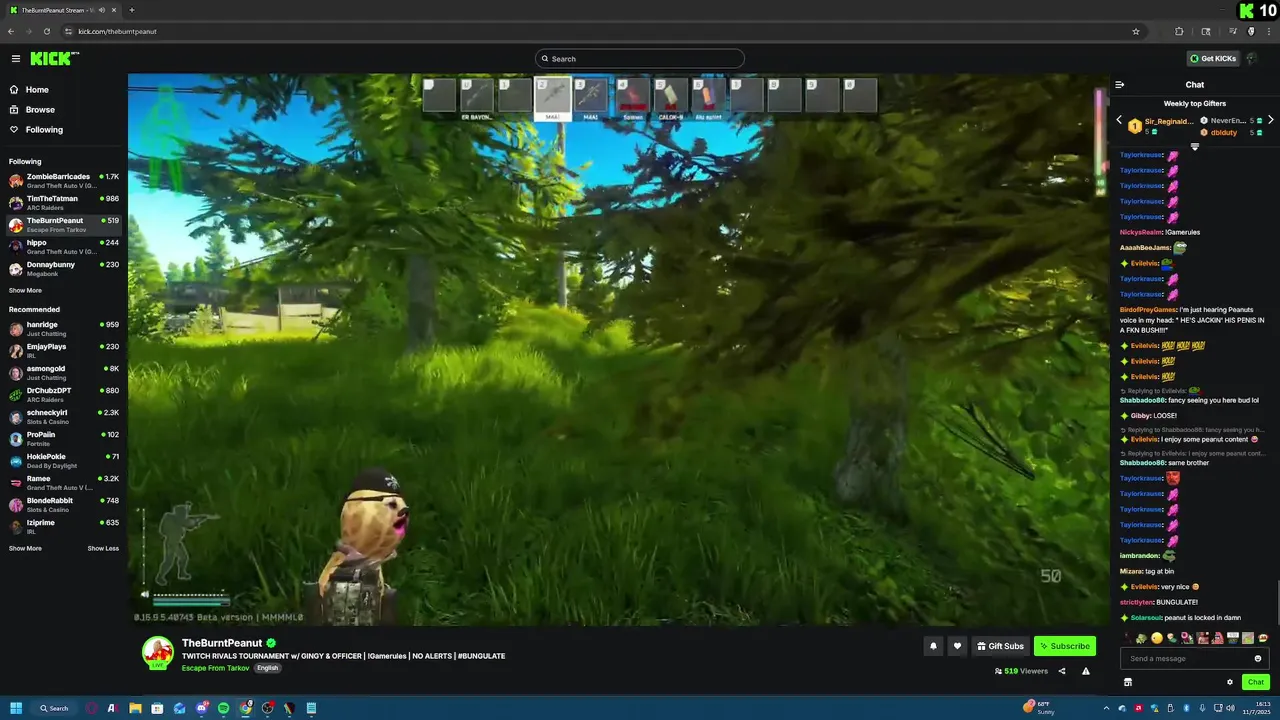
Task: Open a new Chrome tab
Action: [132, 10]
